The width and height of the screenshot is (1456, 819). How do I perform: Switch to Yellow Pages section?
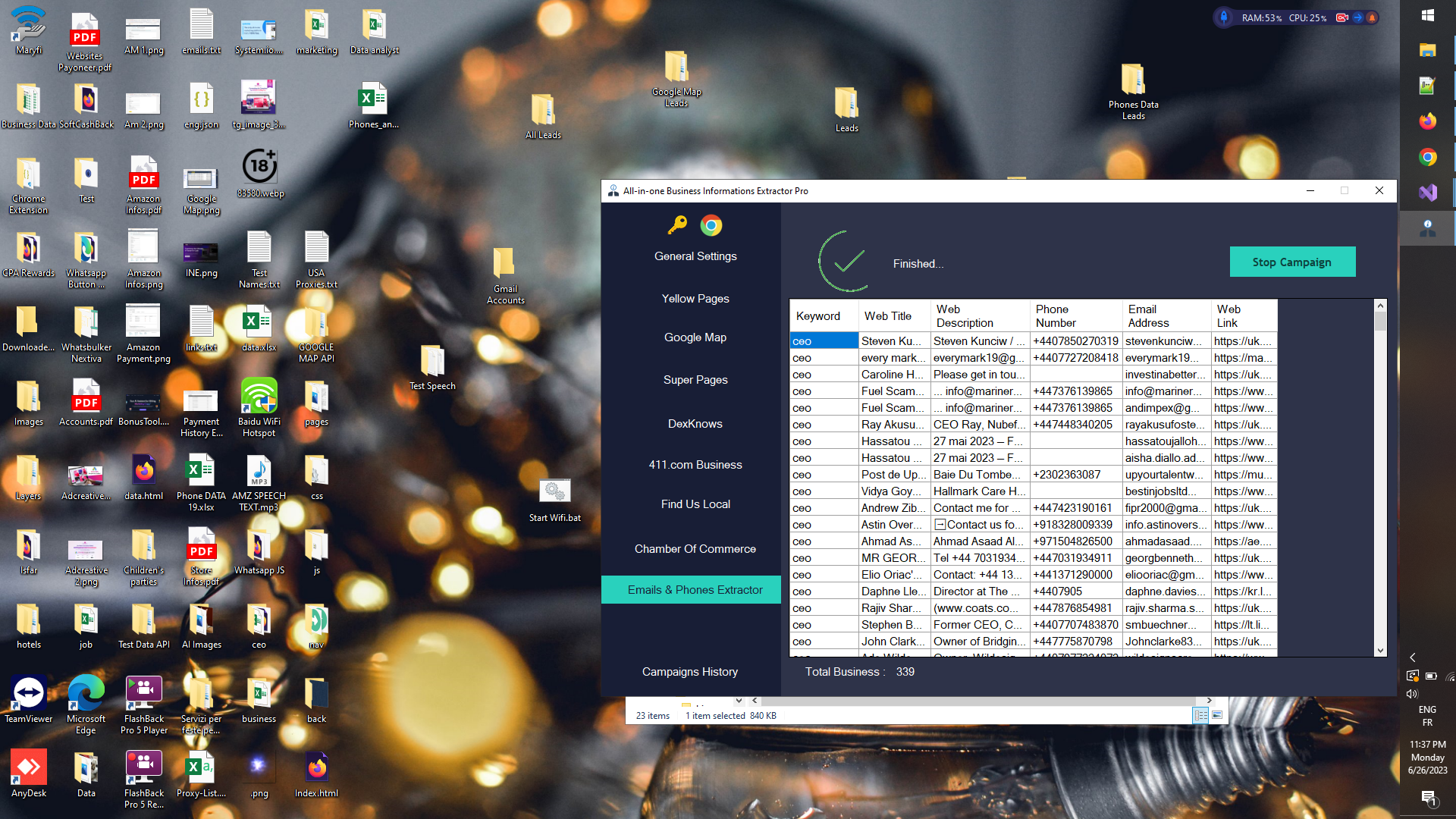pyautogui.click(x=695, y=299)
